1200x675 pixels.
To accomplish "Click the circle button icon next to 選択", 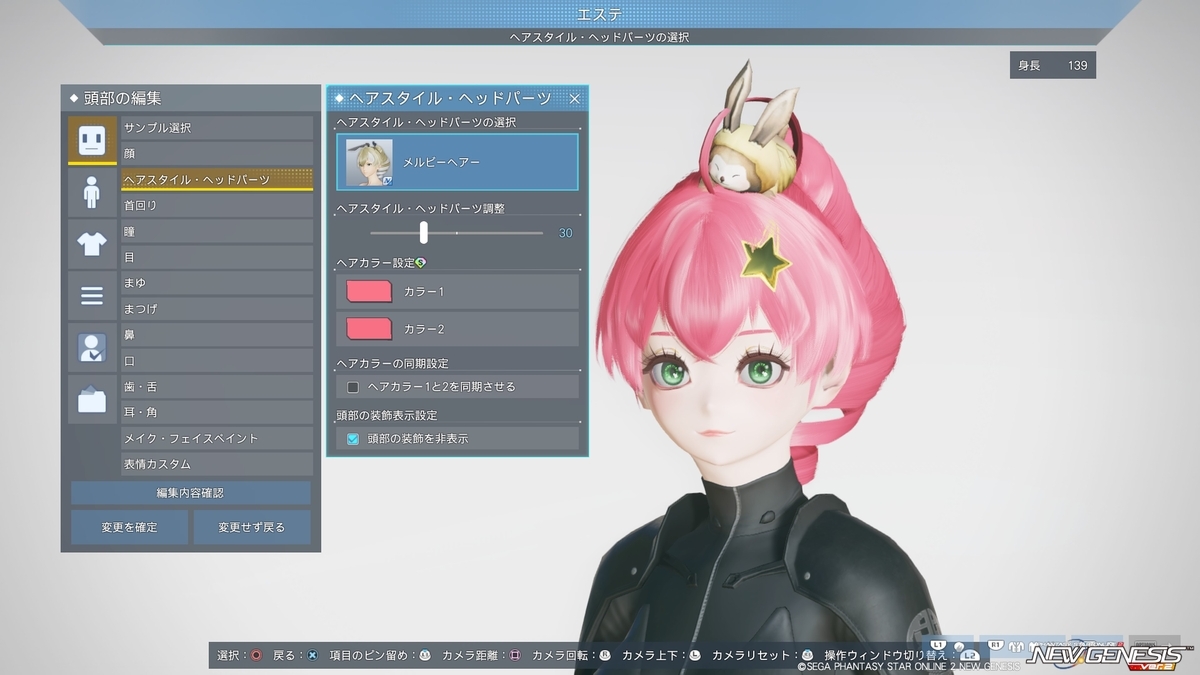I will (257, 655).
